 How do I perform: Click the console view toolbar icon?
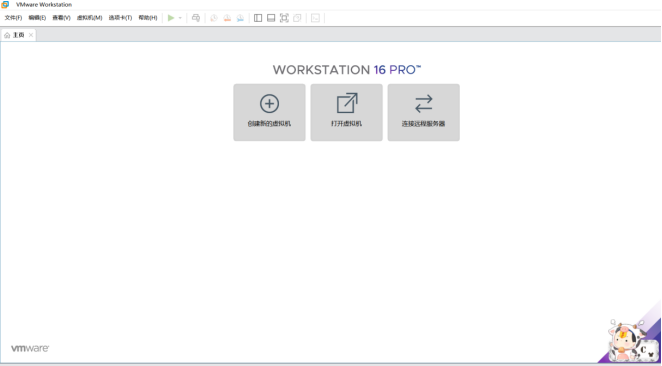tap(315, 18)
